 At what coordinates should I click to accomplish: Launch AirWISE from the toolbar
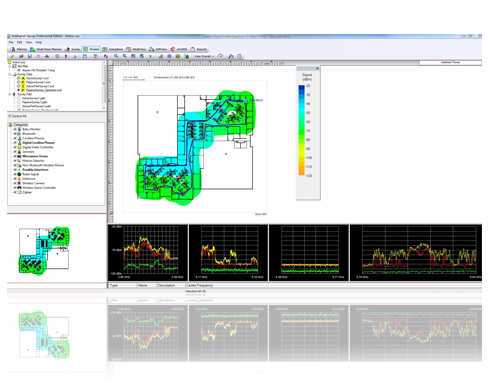coord(179,49)
